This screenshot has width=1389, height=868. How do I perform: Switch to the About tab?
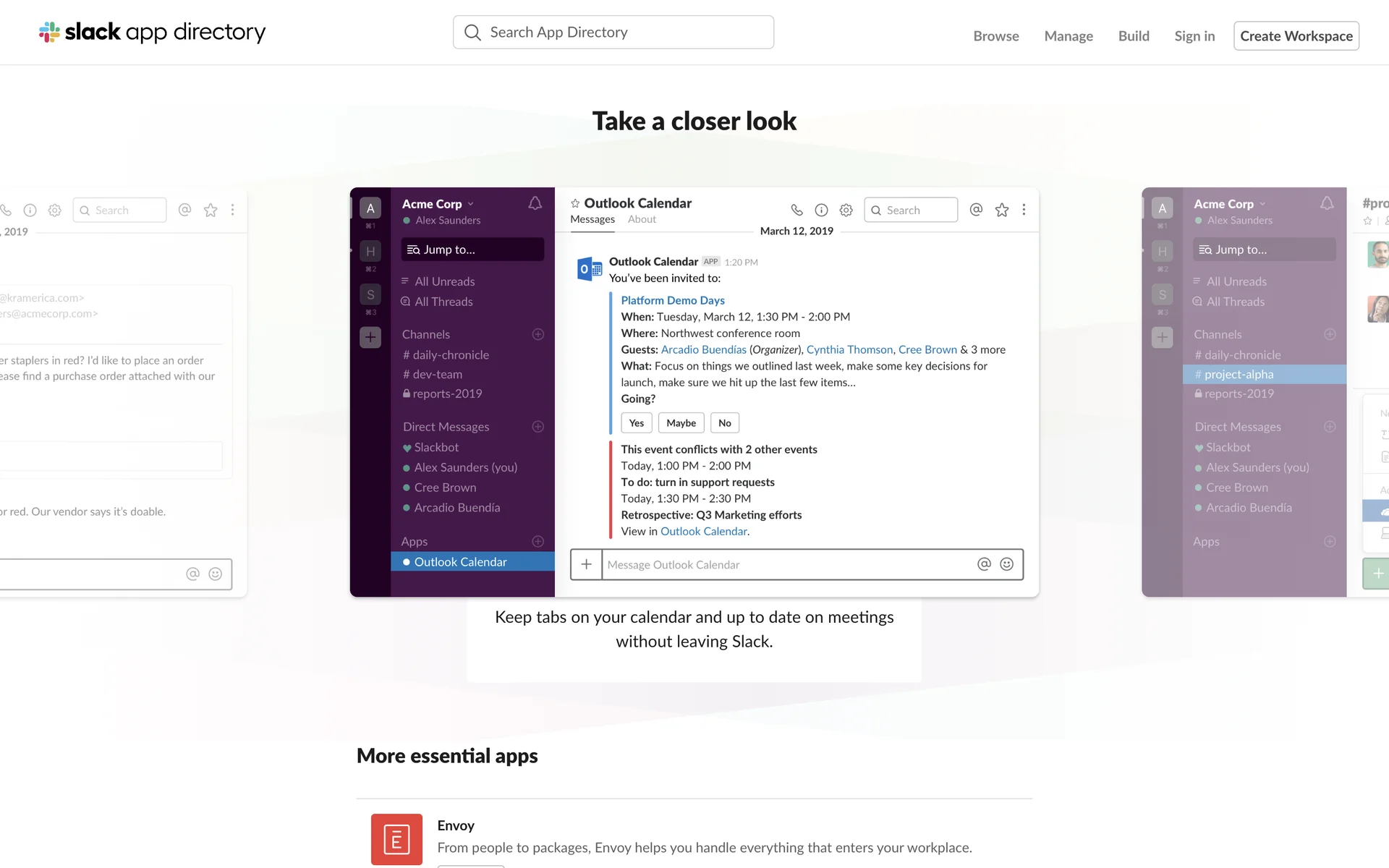(x=642, y=219)
